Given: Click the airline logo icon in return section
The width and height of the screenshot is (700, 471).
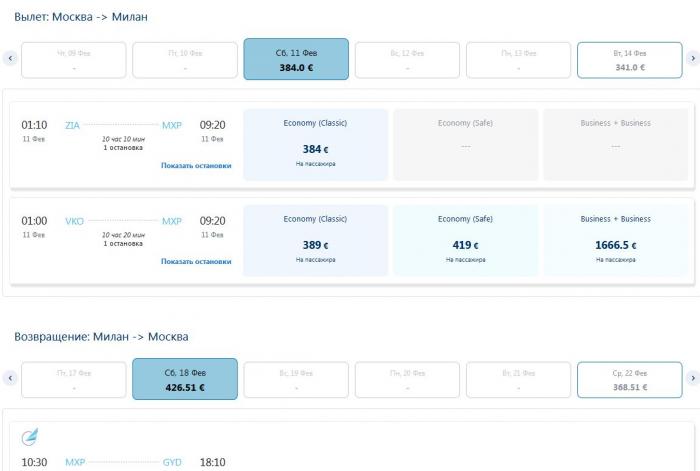Looking at the screenshot, I should (32, 436).
